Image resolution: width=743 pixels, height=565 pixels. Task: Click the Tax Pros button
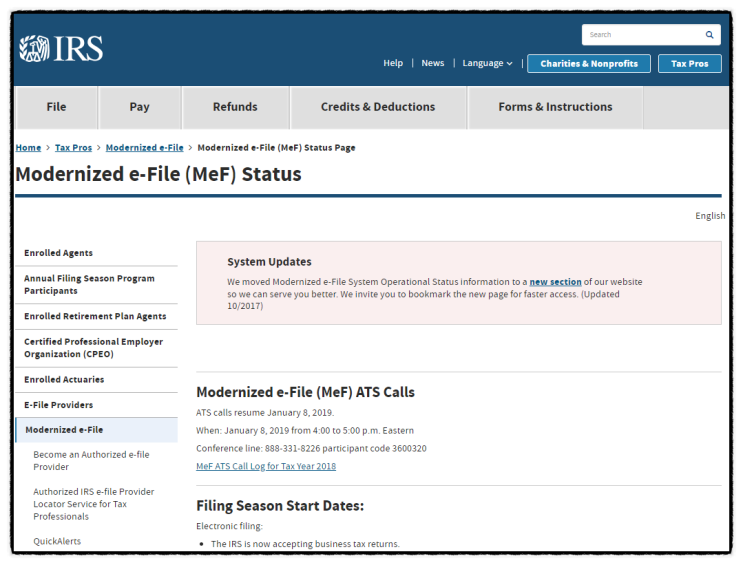point(689,64)
